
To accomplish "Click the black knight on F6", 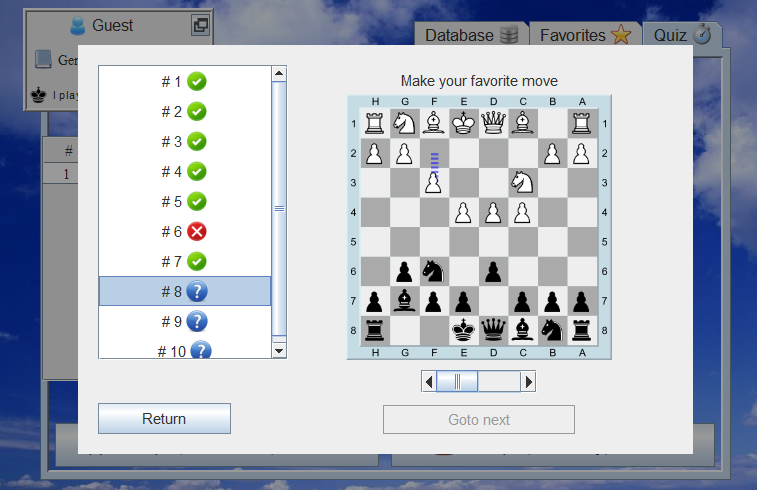I will click(434, 271).
